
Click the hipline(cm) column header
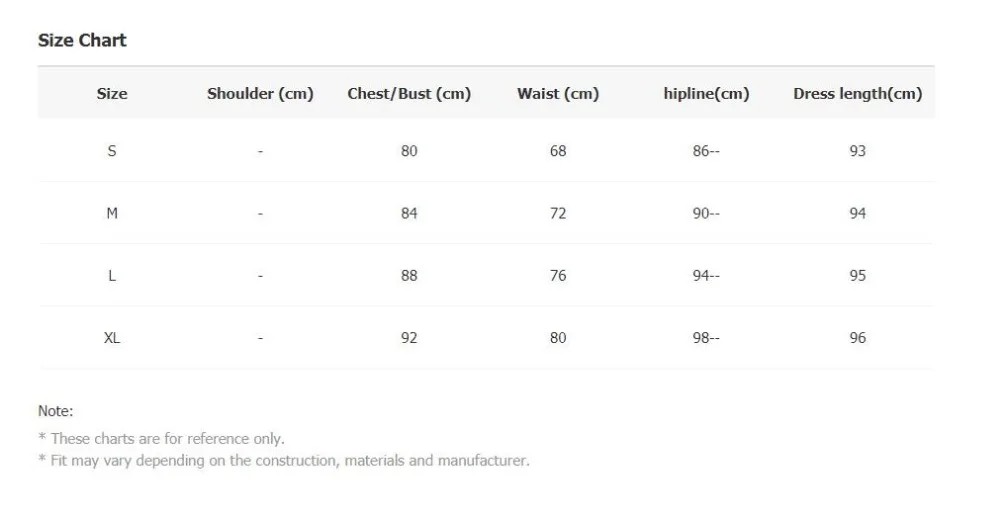706,94
